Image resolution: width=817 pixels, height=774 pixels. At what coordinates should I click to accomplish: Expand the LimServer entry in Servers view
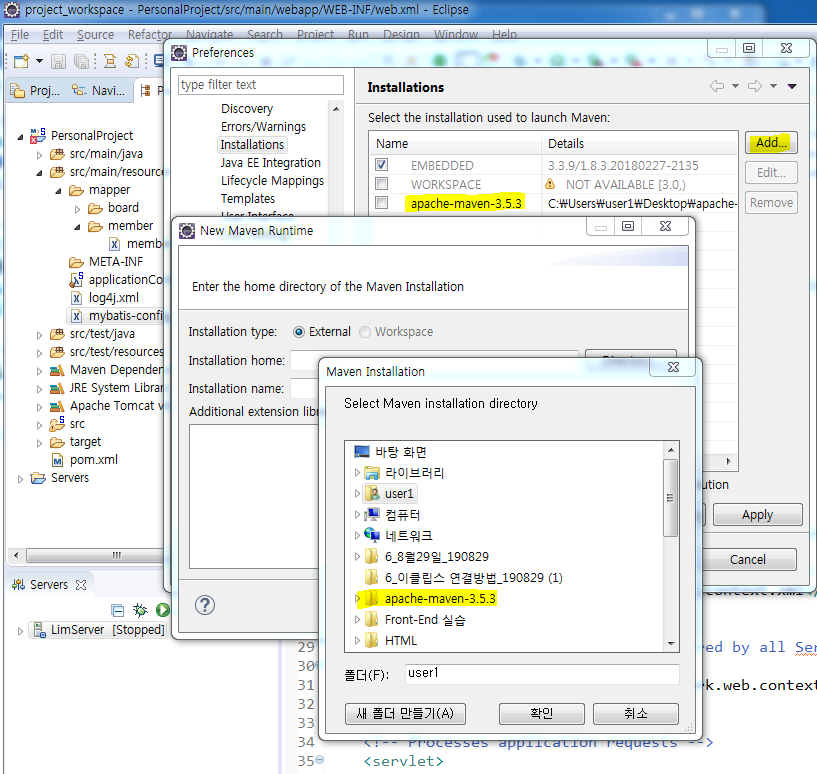click(x=20, y=631)
